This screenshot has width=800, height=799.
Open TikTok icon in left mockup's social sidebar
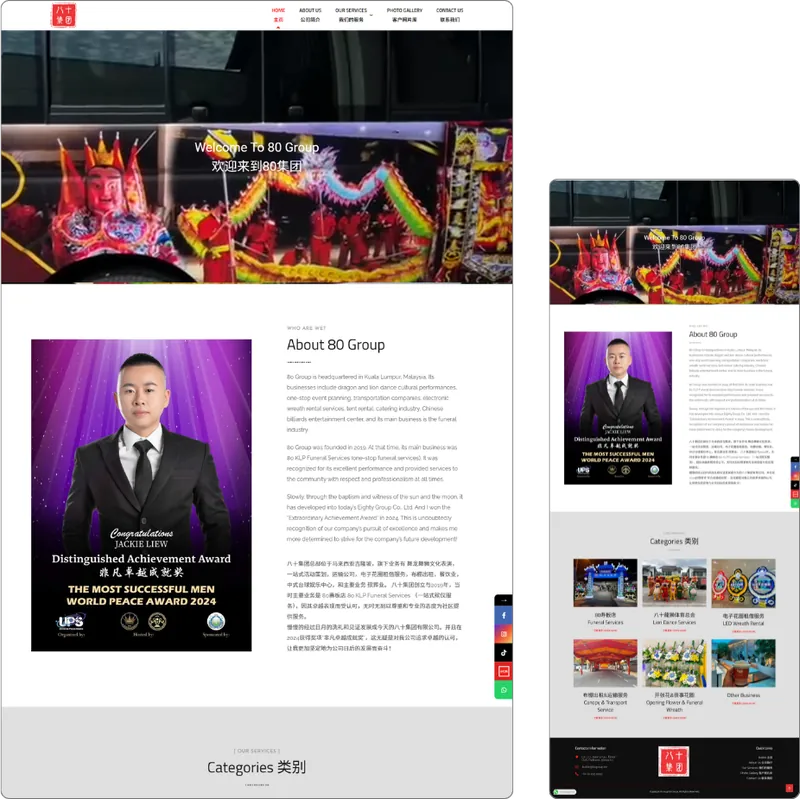tap(504, 653)
